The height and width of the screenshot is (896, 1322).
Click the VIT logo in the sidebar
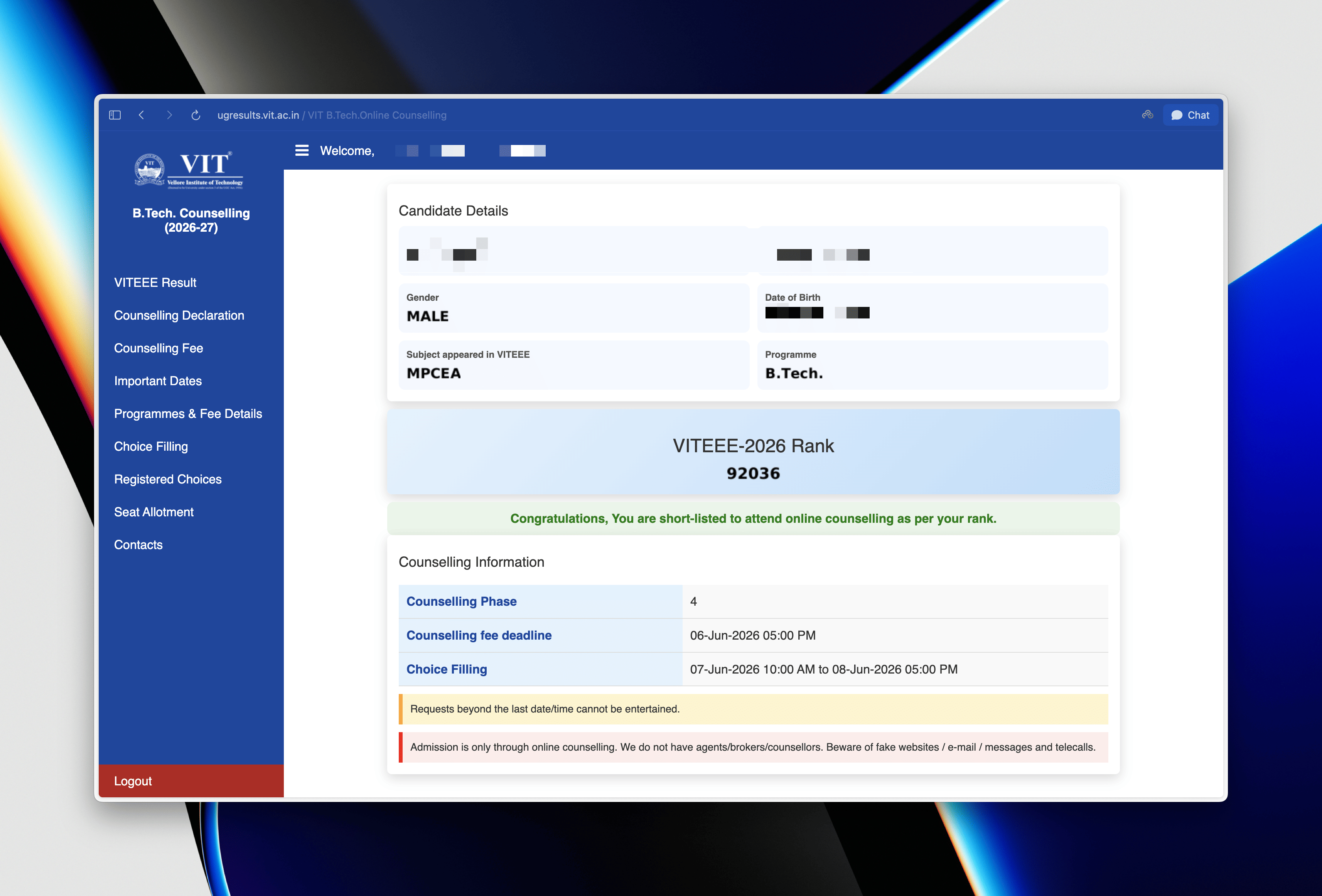pyautogui.click(x=189, y=169)
